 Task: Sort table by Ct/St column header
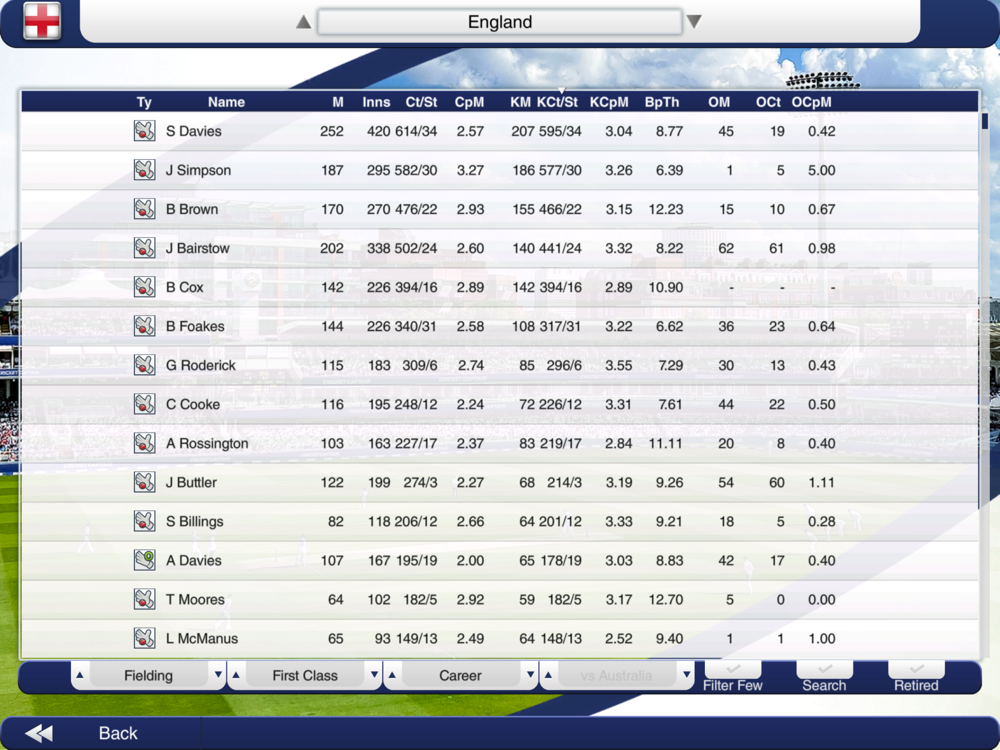[422, 102]
